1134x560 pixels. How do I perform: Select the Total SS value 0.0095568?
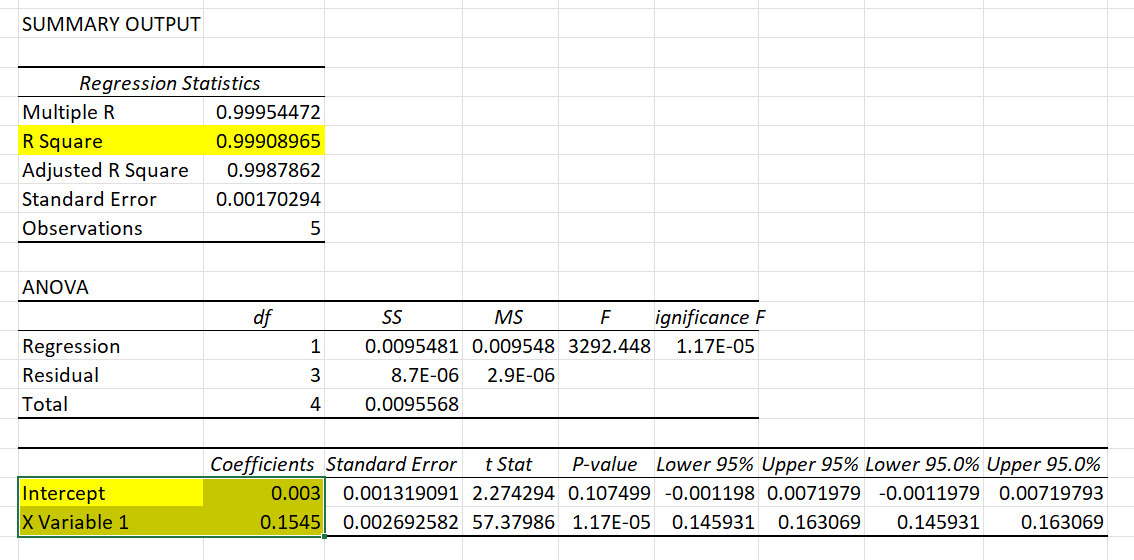(x=413, y=404)
